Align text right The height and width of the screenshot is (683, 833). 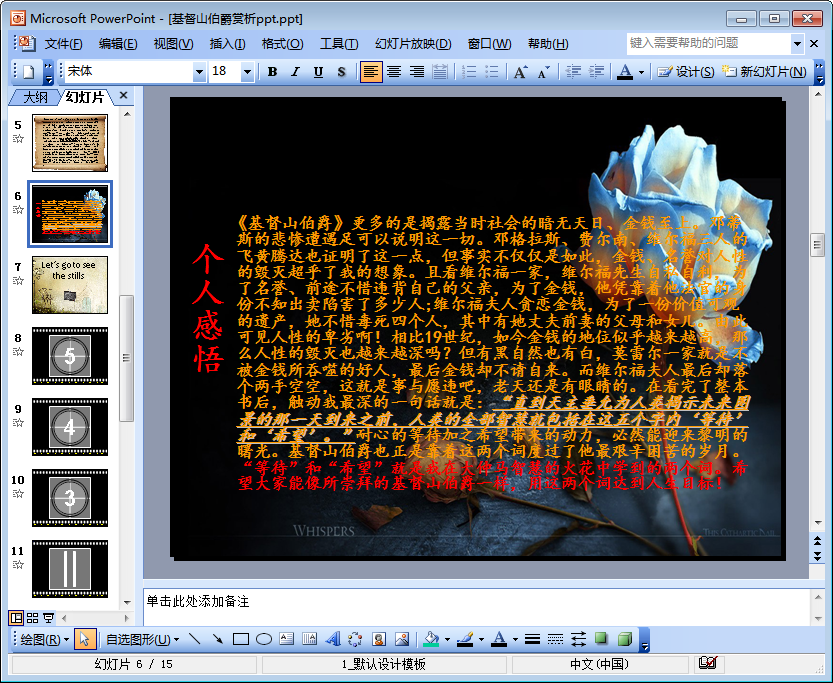417,72
